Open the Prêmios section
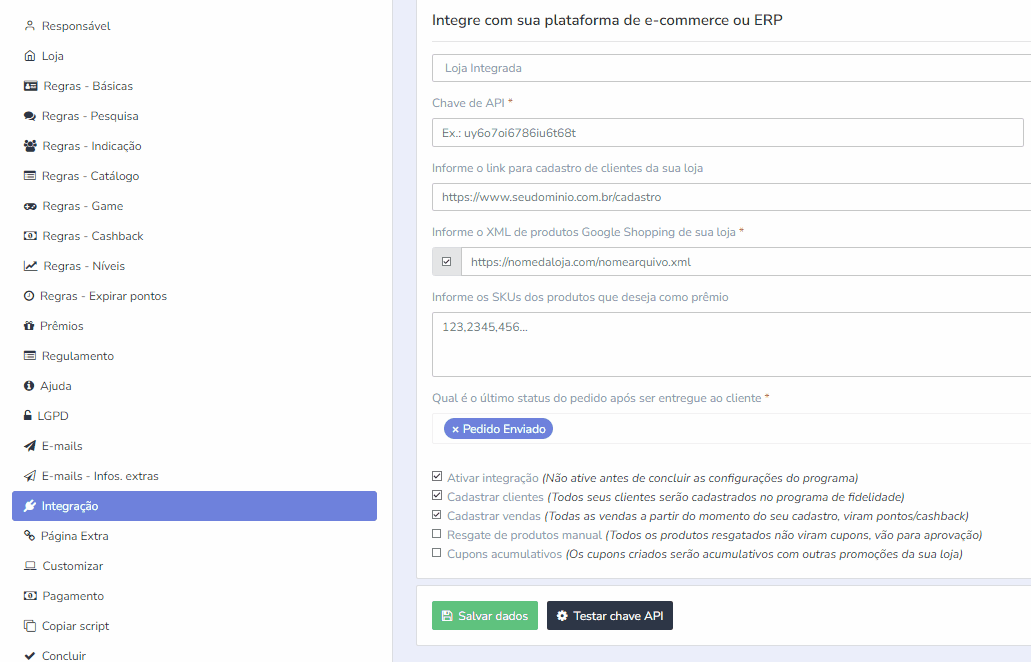 coord(194,325)
